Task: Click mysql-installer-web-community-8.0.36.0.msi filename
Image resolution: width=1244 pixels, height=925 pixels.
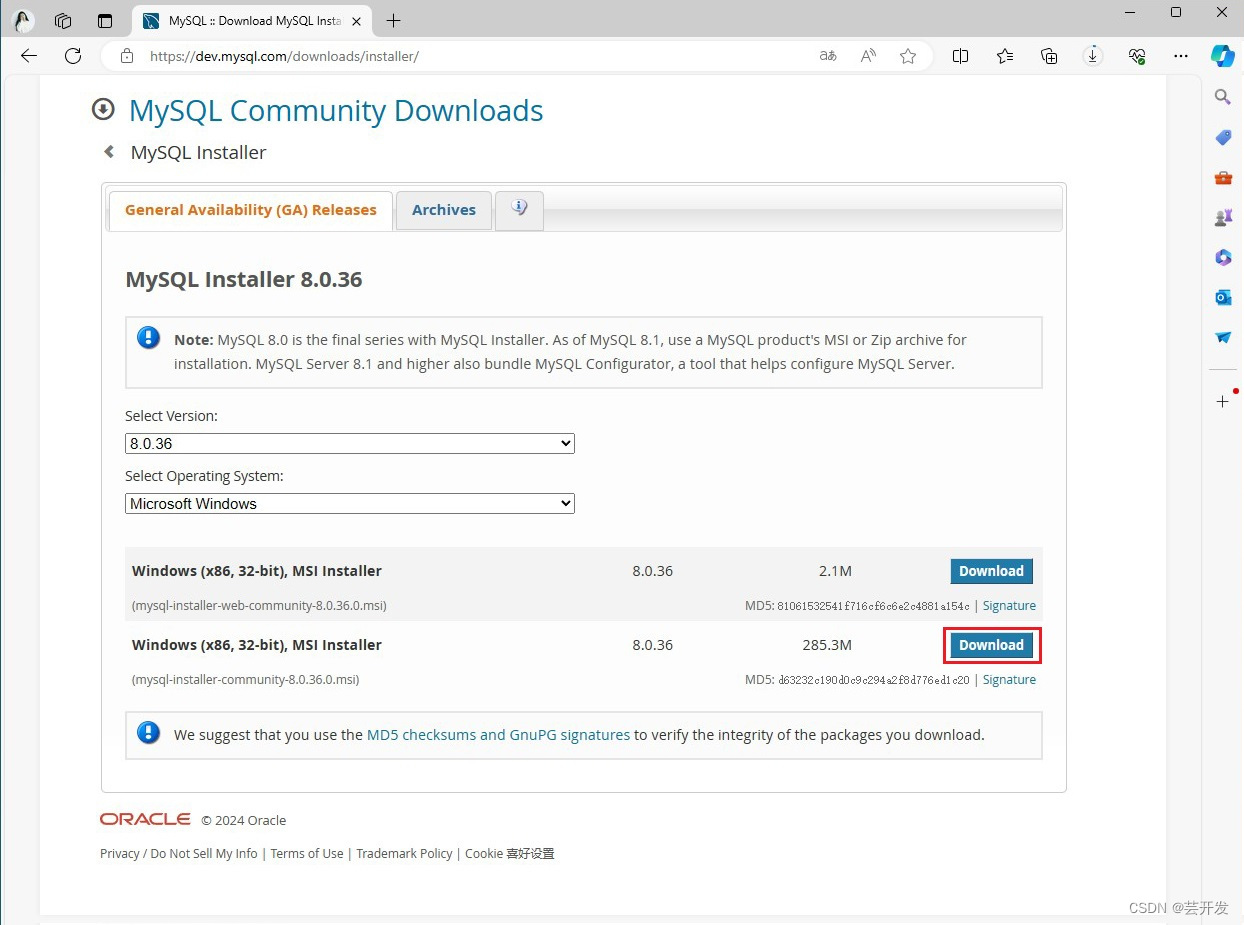Action: (x=259, y=606)
